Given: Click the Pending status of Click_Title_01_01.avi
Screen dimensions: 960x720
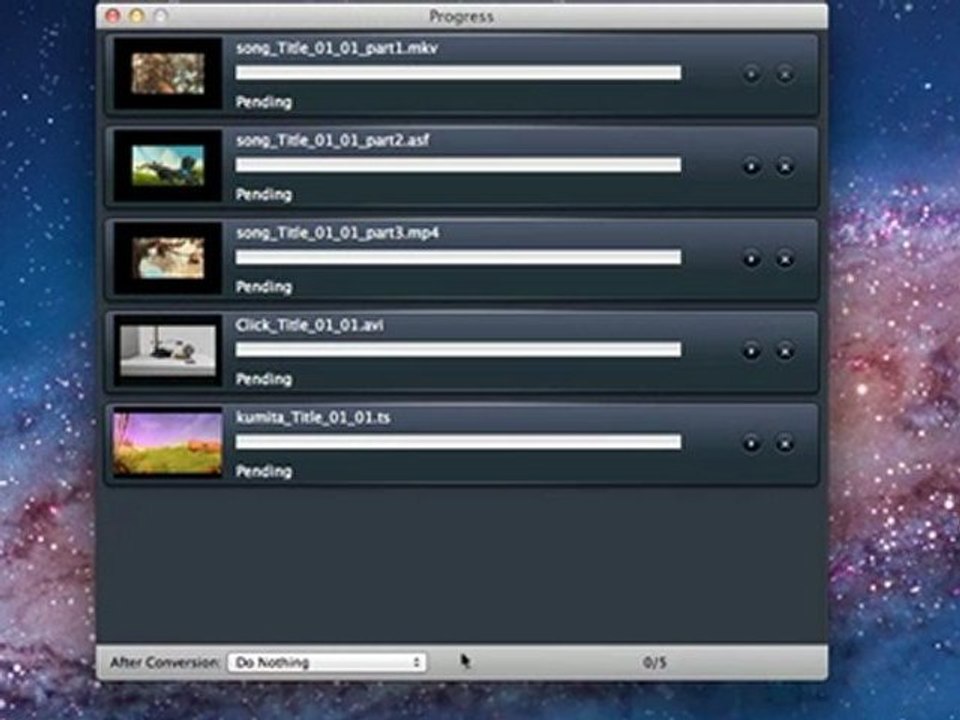Looking at the screenshot, I should (264, 380).
